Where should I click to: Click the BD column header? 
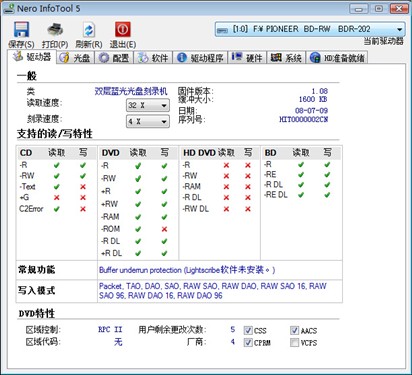point(270,153)
